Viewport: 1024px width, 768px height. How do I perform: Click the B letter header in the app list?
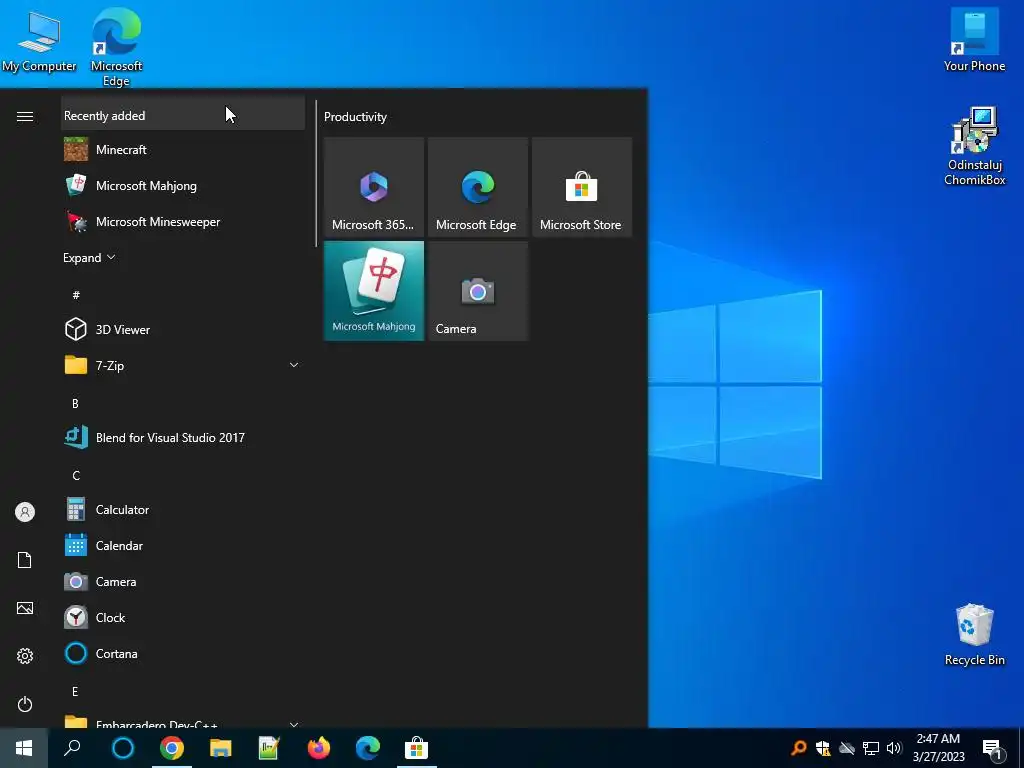[75, 403]
